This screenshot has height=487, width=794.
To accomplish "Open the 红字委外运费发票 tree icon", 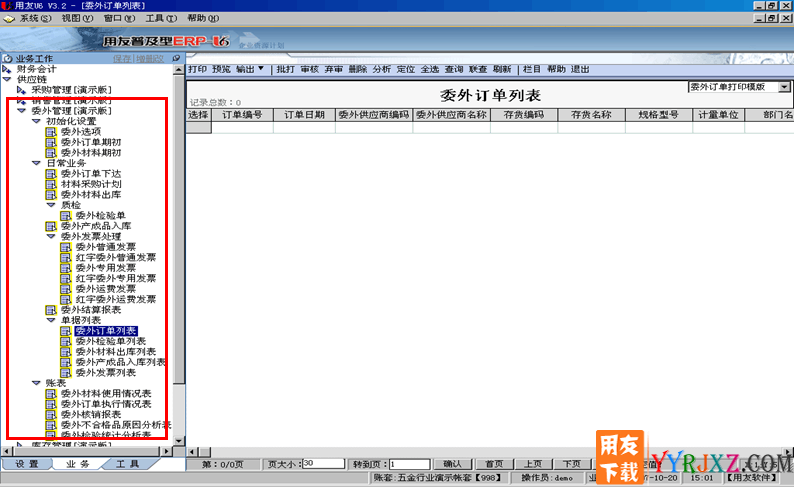I will 66,300.
